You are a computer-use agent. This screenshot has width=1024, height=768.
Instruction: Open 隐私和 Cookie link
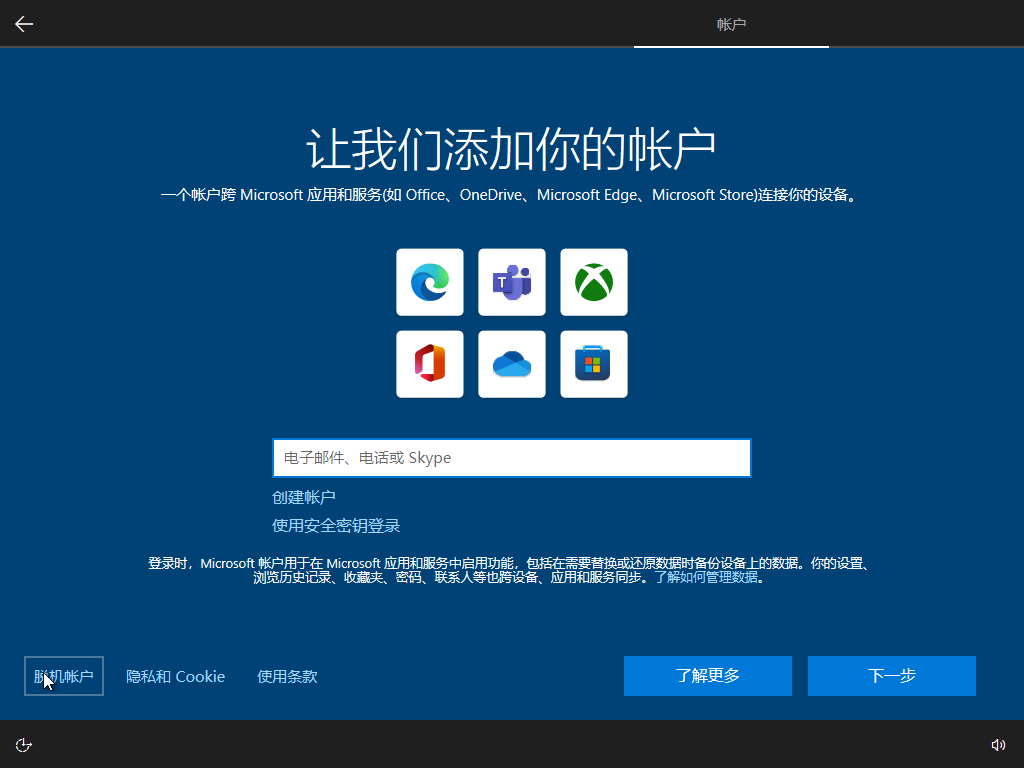tap(176, 677)
